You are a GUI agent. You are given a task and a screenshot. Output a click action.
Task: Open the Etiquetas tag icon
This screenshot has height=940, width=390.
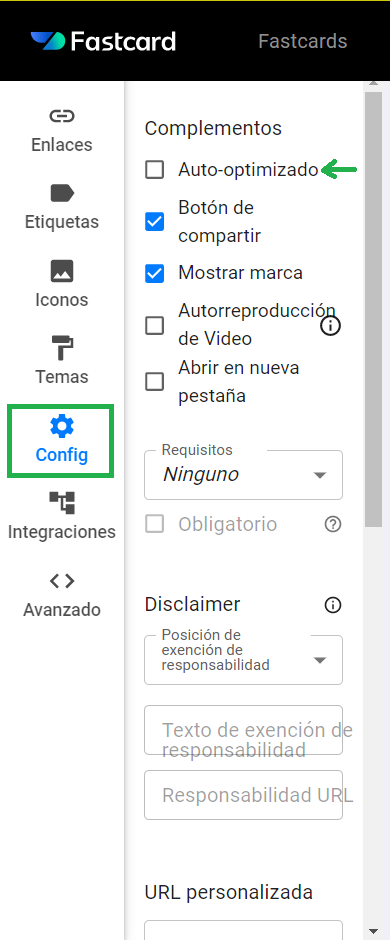coord(62,193)
